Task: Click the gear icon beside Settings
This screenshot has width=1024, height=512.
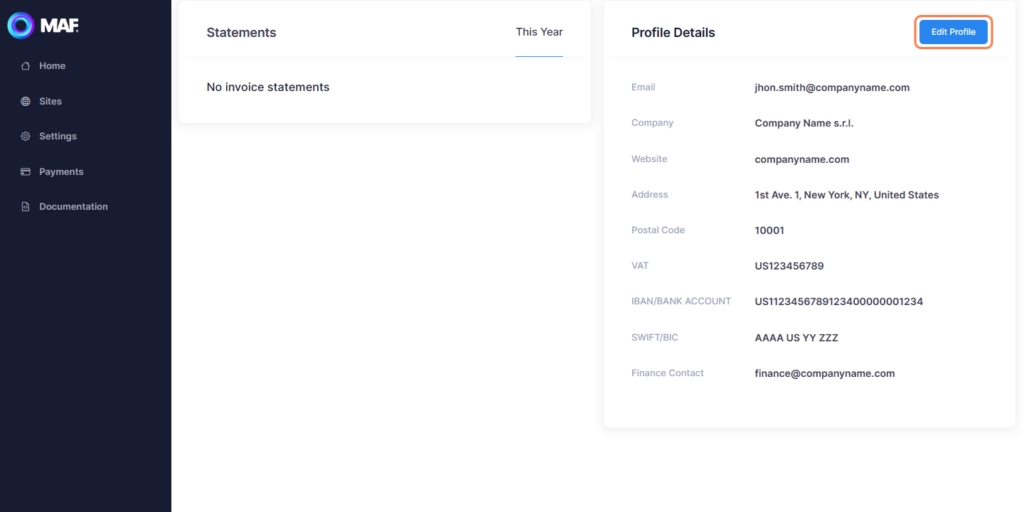Action: [x=26, y=136]
